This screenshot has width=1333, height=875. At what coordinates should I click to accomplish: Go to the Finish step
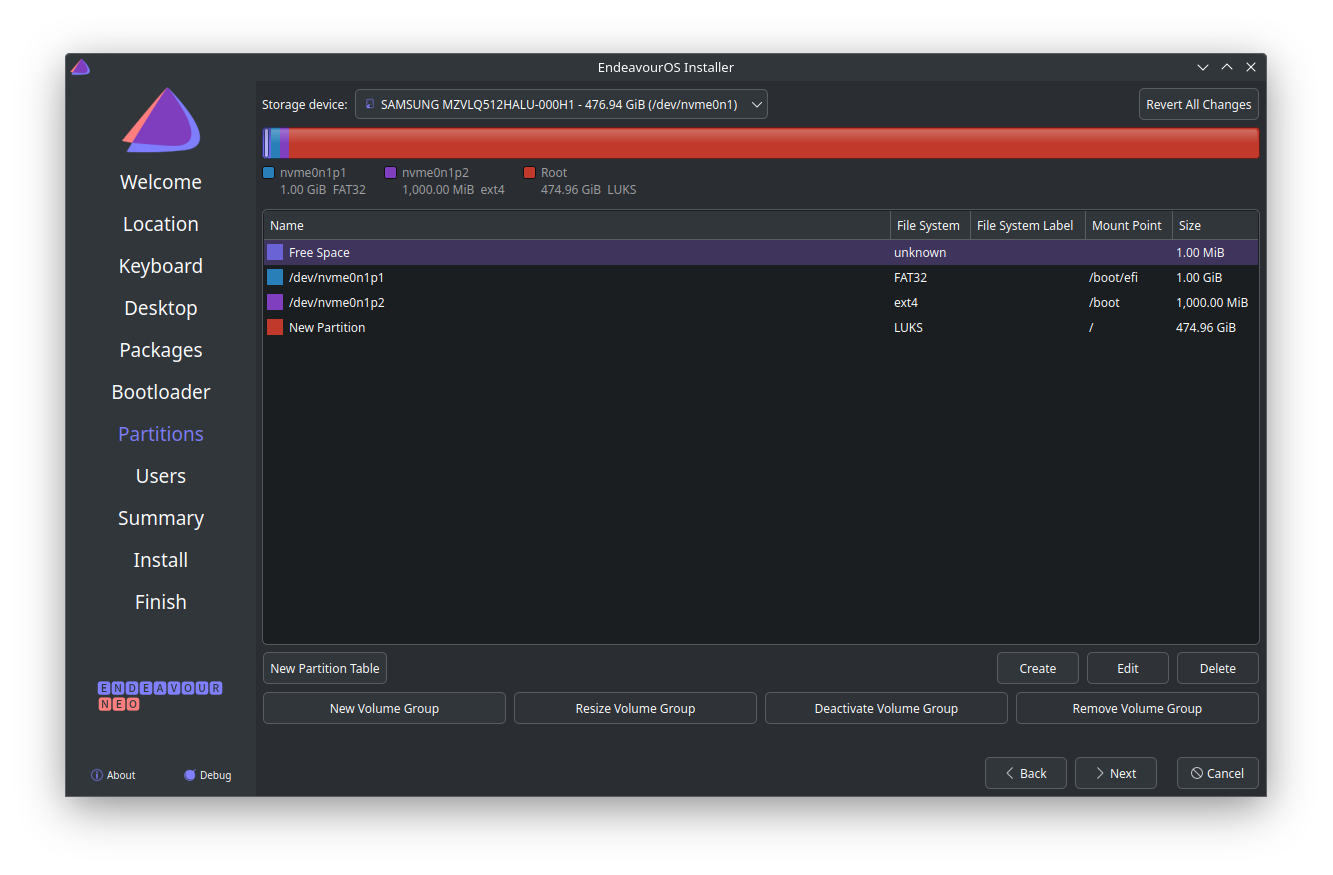click(161, 602)
